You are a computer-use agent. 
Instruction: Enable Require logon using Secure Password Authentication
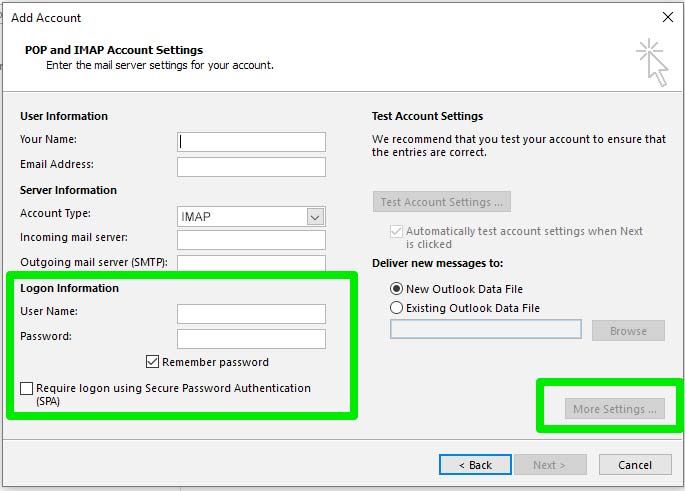(x=27, y=388)
